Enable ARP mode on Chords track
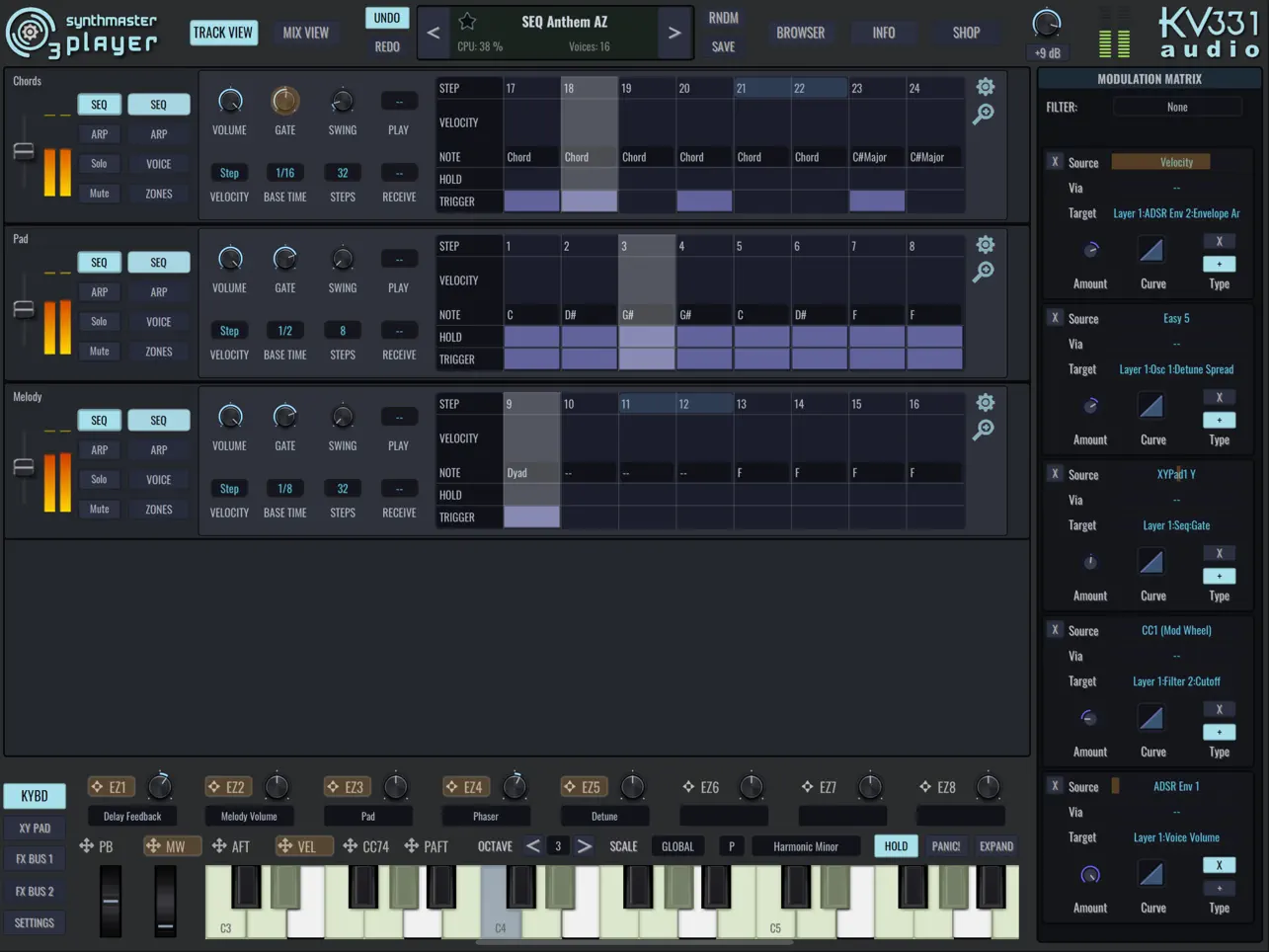The height and width of the screenshot is (952, 1269). click(99, 134)
